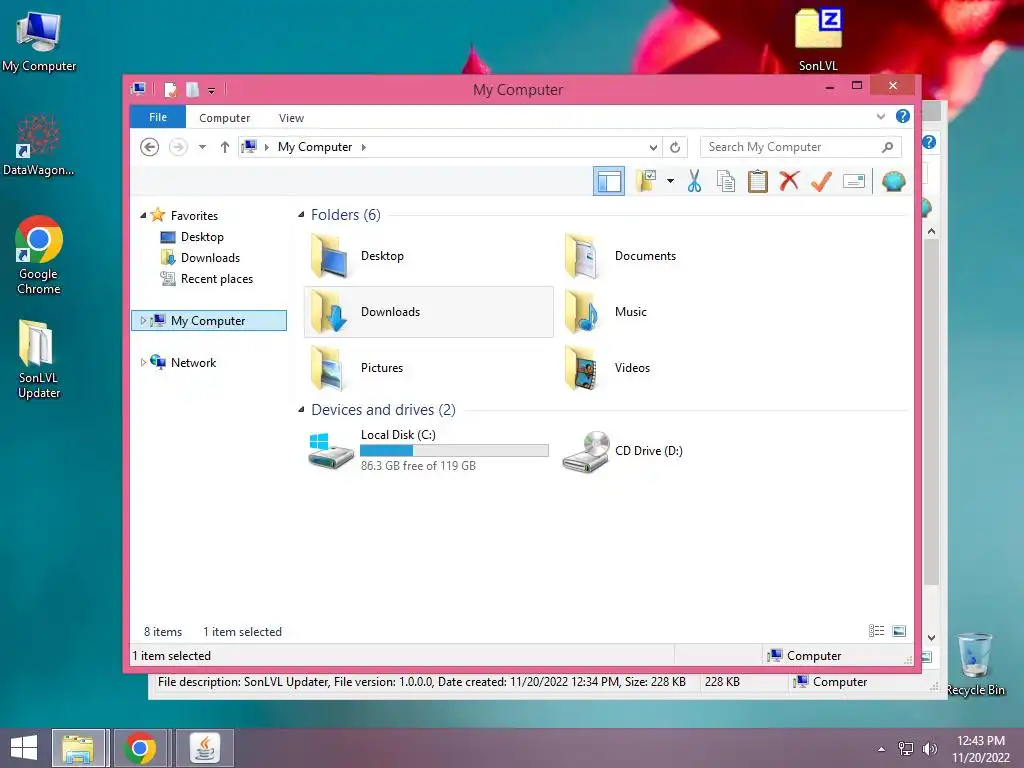This screenshot has width=1024, height=768.
Task: Click the Java taskbar button
Action: coord(205,748)
